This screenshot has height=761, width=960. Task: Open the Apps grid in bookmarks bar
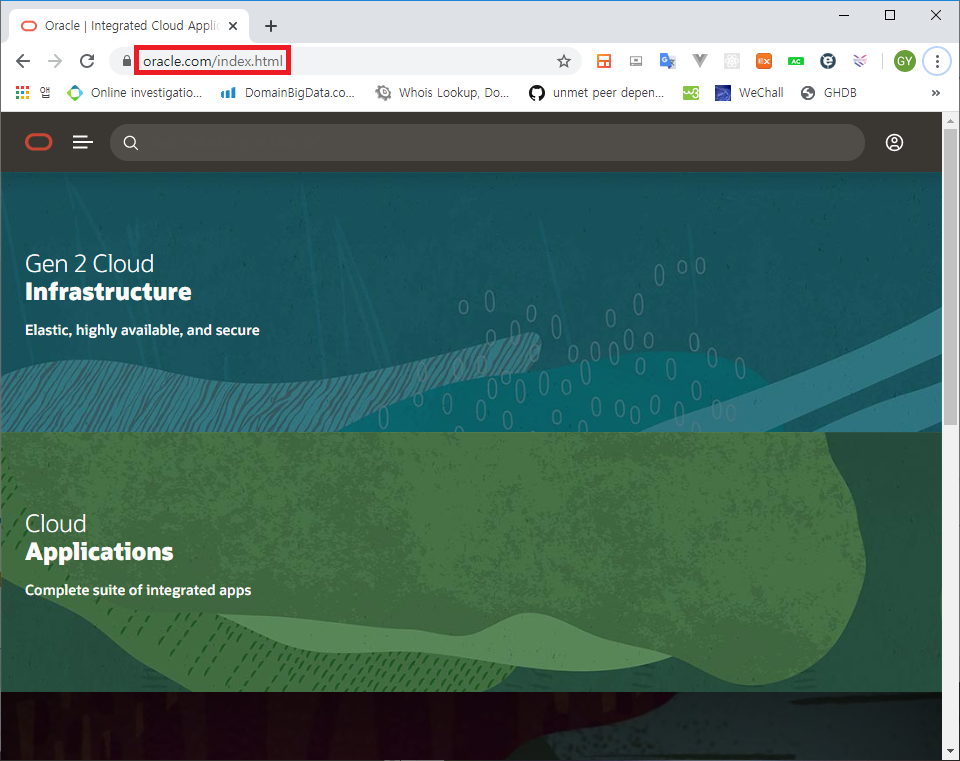pyautogui.click(x=23, y=92)
